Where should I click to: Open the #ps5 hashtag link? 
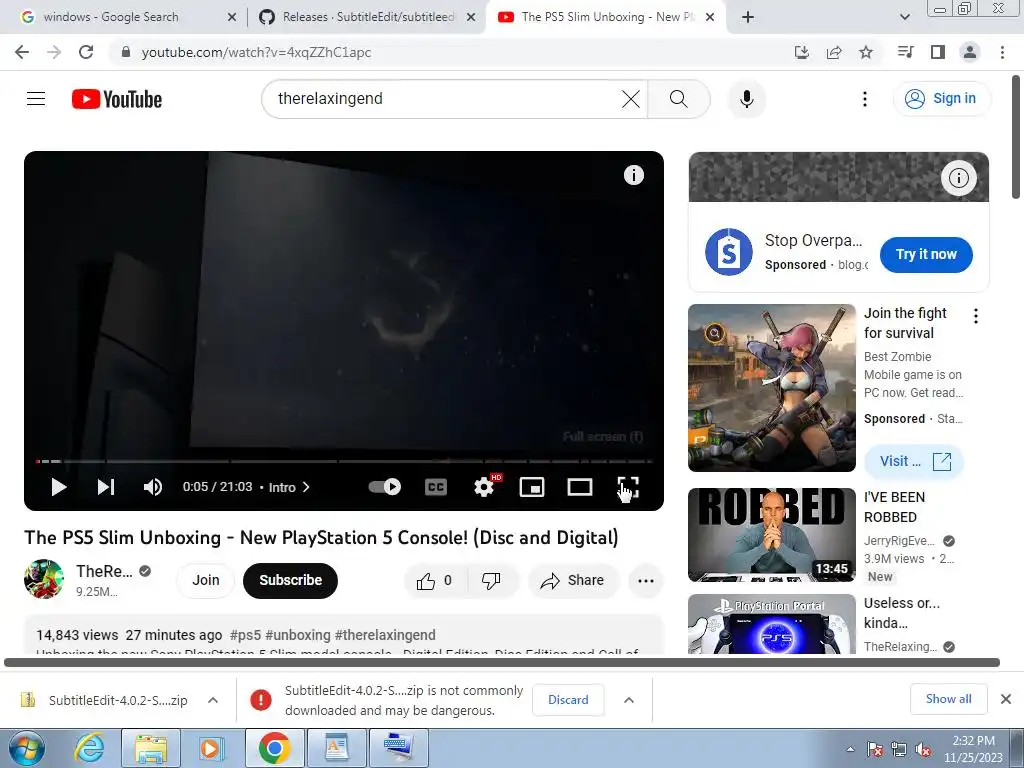(246, 635)
